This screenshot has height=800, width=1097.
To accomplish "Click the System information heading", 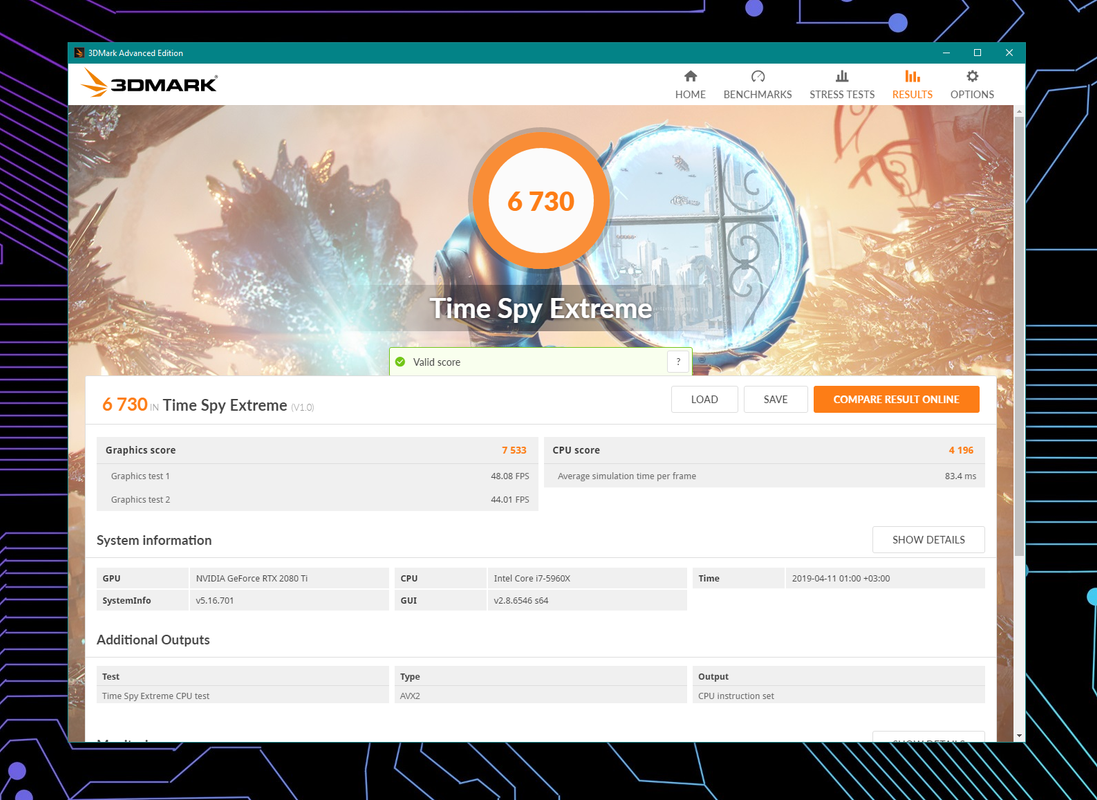I will pyautogui.click(x=154, y=540).
